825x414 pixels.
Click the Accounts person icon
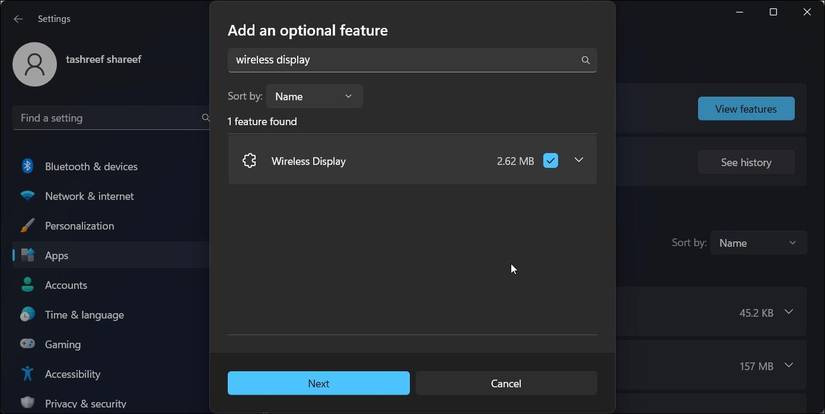28,285
